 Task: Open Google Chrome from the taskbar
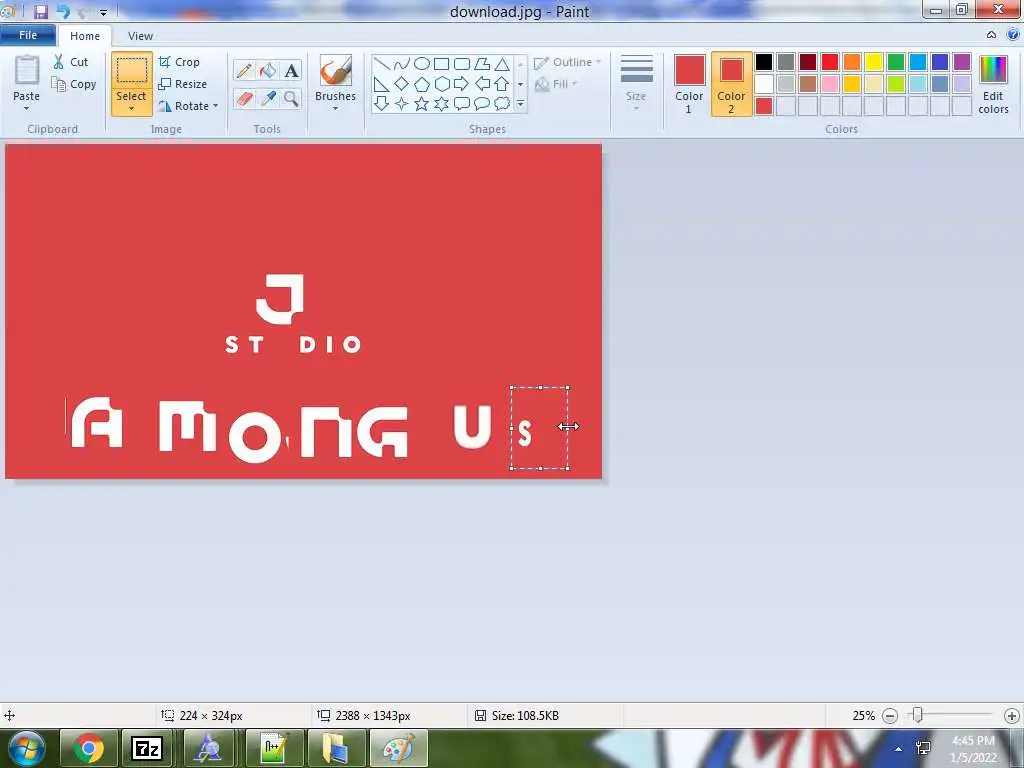(89, 748)
